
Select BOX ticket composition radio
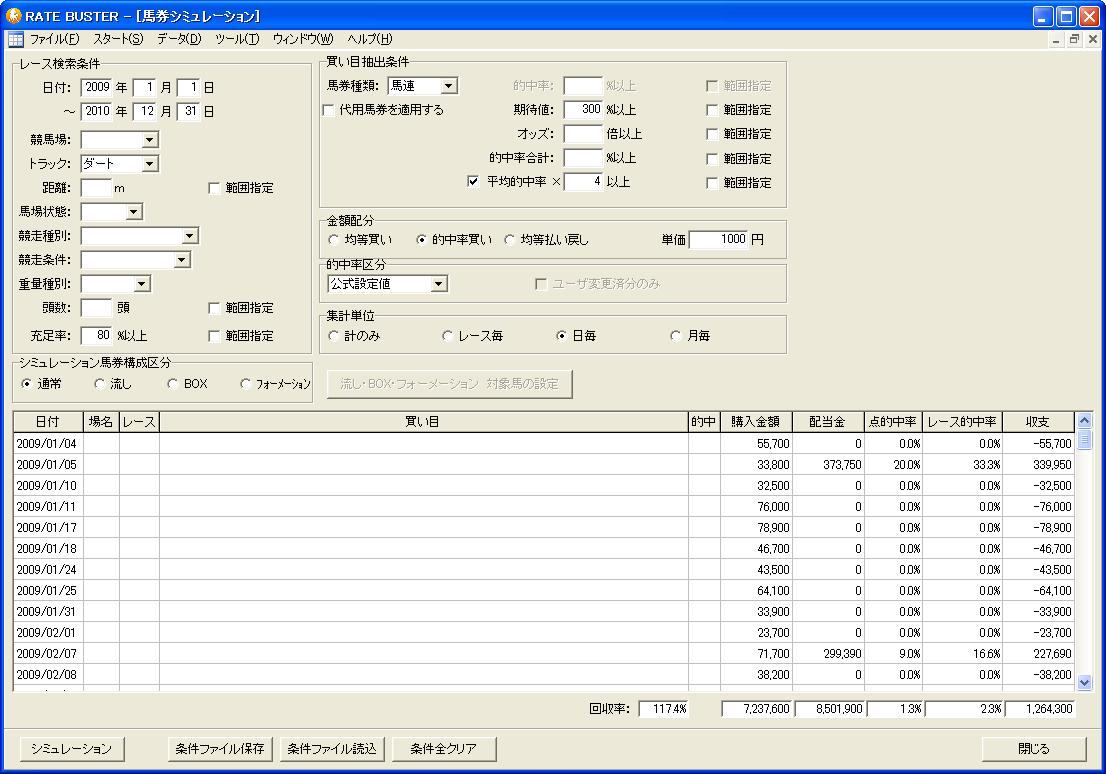point(172,384)
